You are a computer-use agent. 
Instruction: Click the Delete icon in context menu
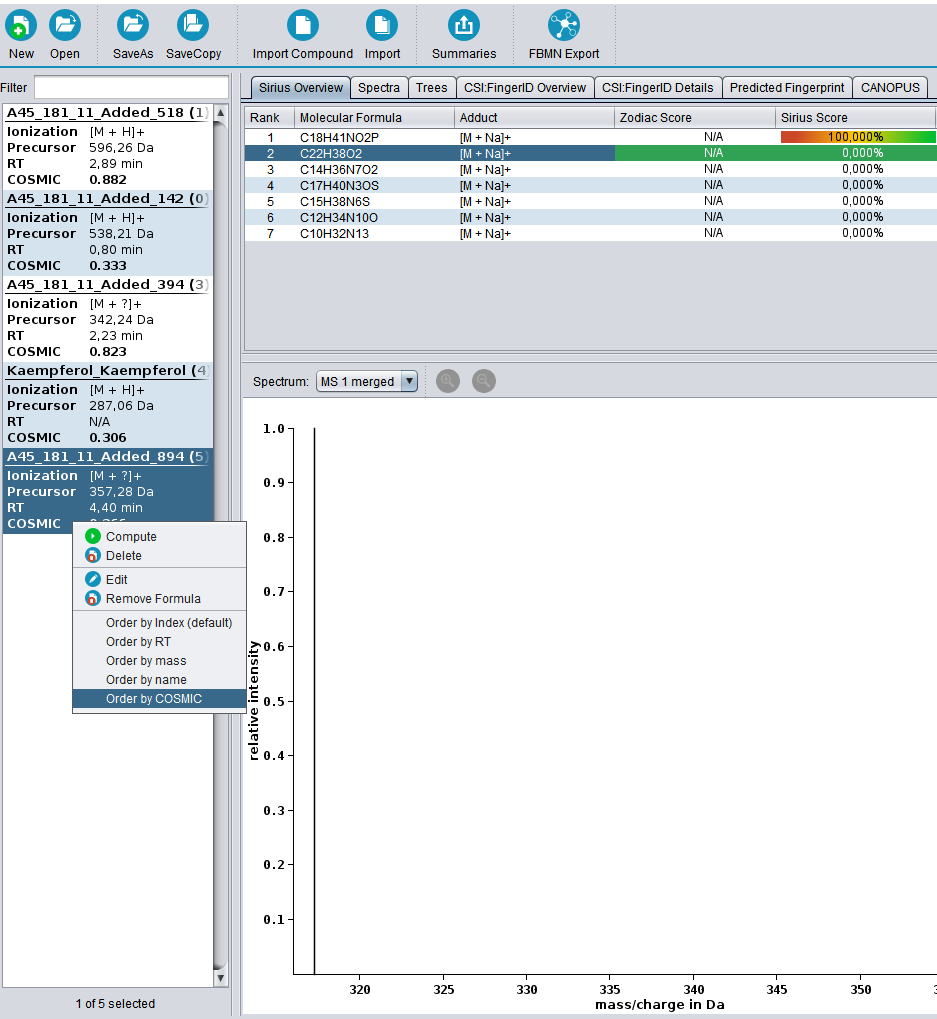pyautogui.click(x=93, y=556)
